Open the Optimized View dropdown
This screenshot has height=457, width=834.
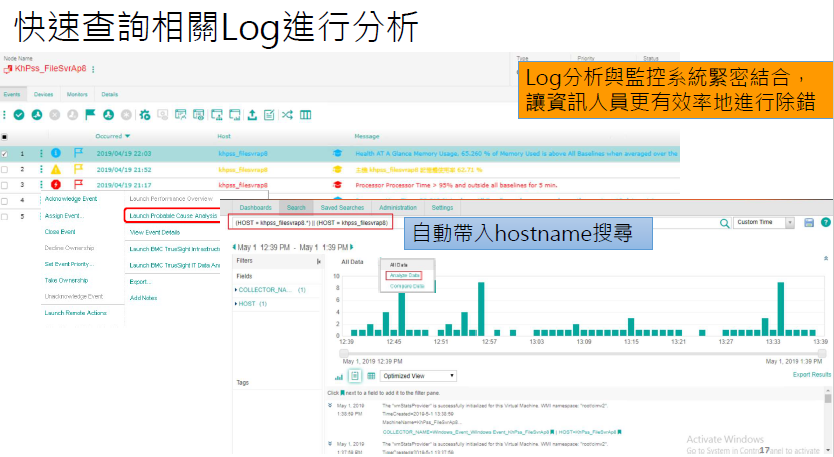[418, 376]
